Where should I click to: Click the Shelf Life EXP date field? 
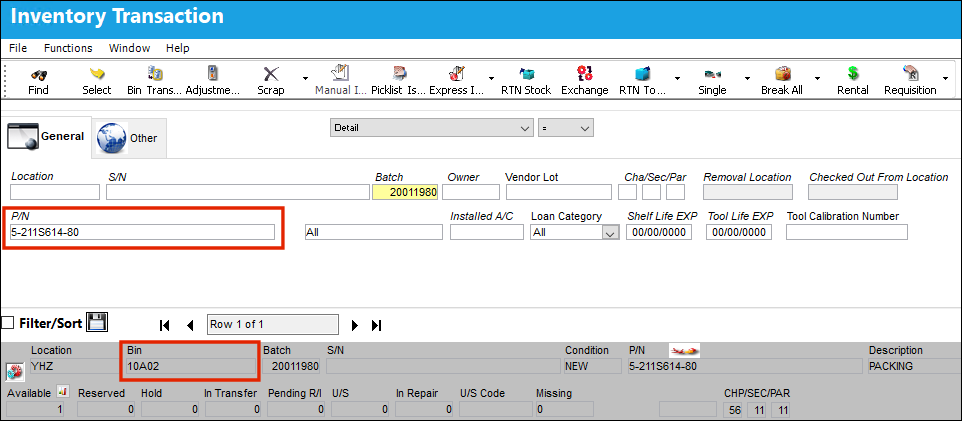tap(660, 232)
